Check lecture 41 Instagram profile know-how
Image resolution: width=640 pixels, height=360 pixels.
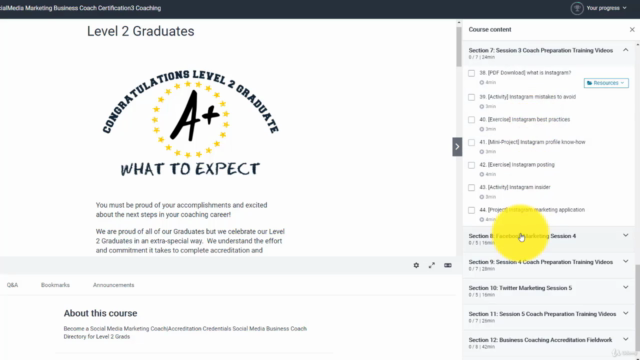point(471,142)
